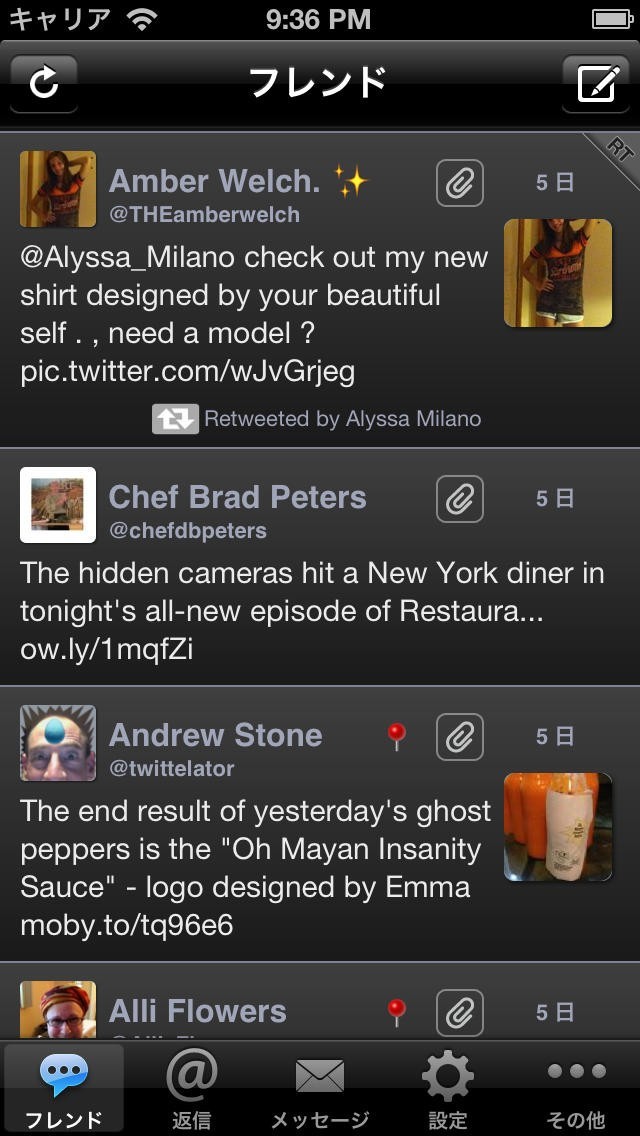Viewport: 640px width, 1136px height.
Task: Tap the retweet icon beside Retweeted by Alyssa Milano
Action: click(x=175, y=419)
